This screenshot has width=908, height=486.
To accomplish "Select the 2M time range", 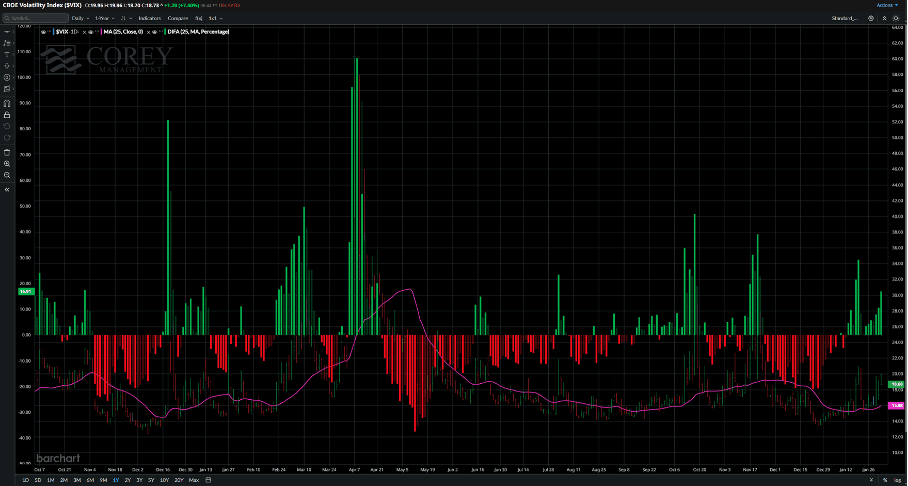I will [64, 480].
